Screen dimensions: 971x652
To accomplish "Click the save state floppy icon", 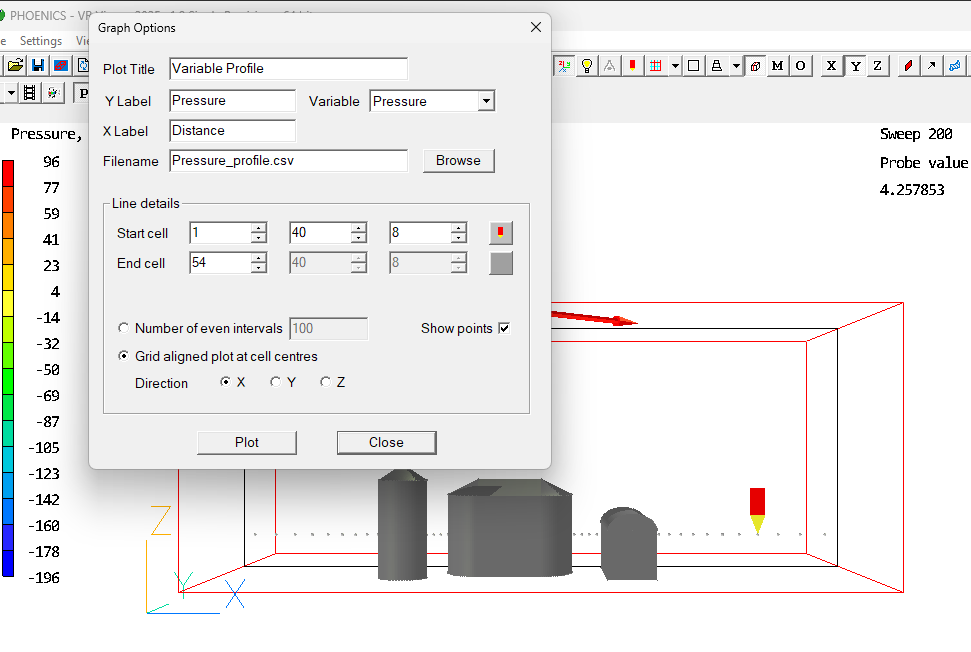I will tap(37, 64).
